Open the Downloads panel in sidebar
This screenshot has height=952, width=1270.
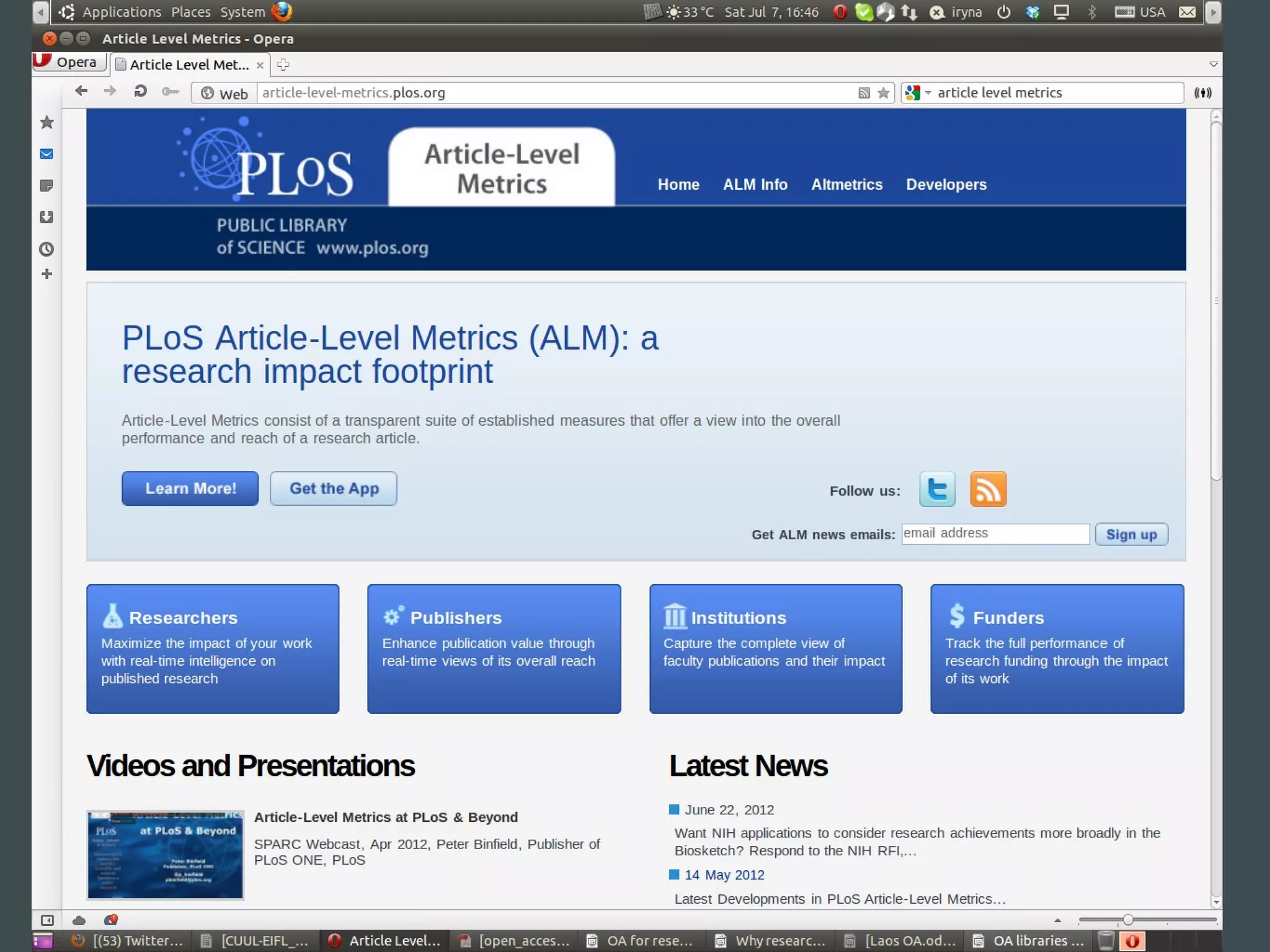click(x=47, y=217)
